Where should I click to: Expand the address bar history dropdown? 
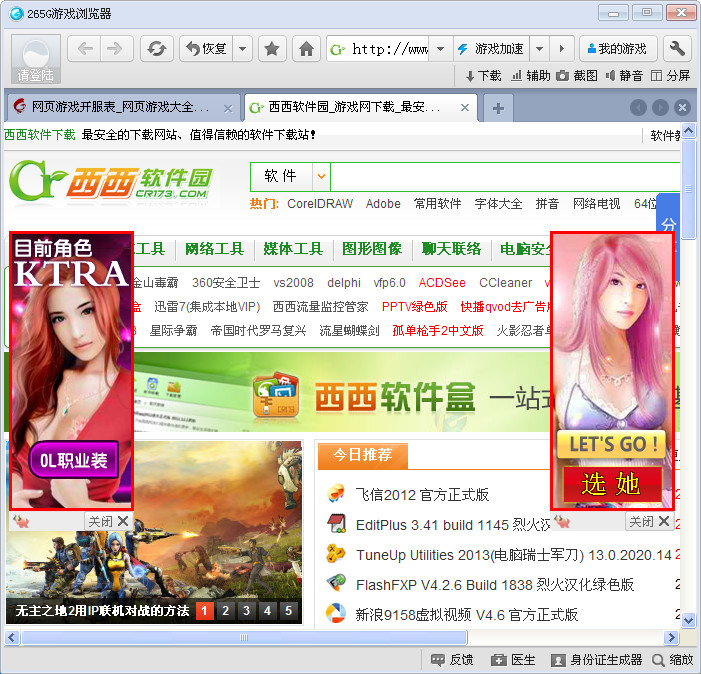[x=440, y=48]
